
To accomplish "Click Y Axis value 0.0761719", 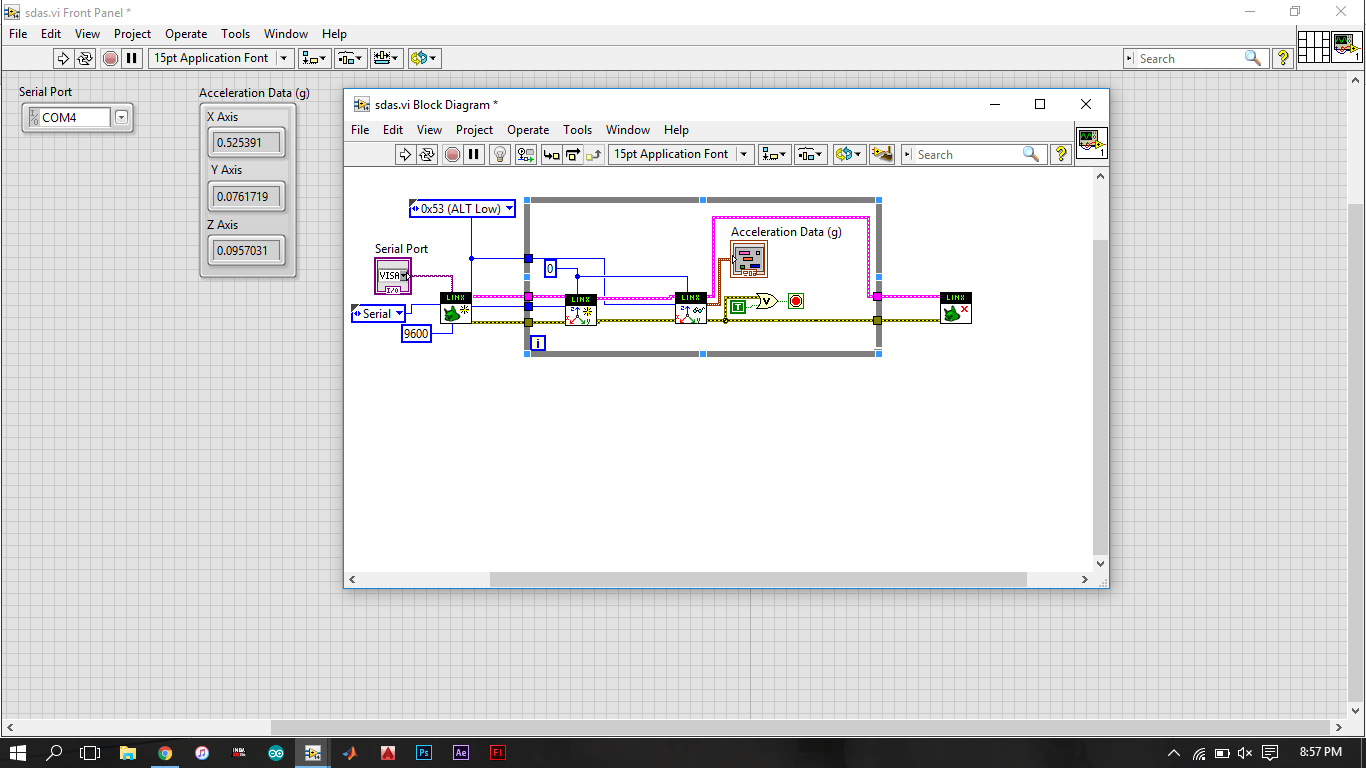I will pyautogui.click(x=245, y=196).
